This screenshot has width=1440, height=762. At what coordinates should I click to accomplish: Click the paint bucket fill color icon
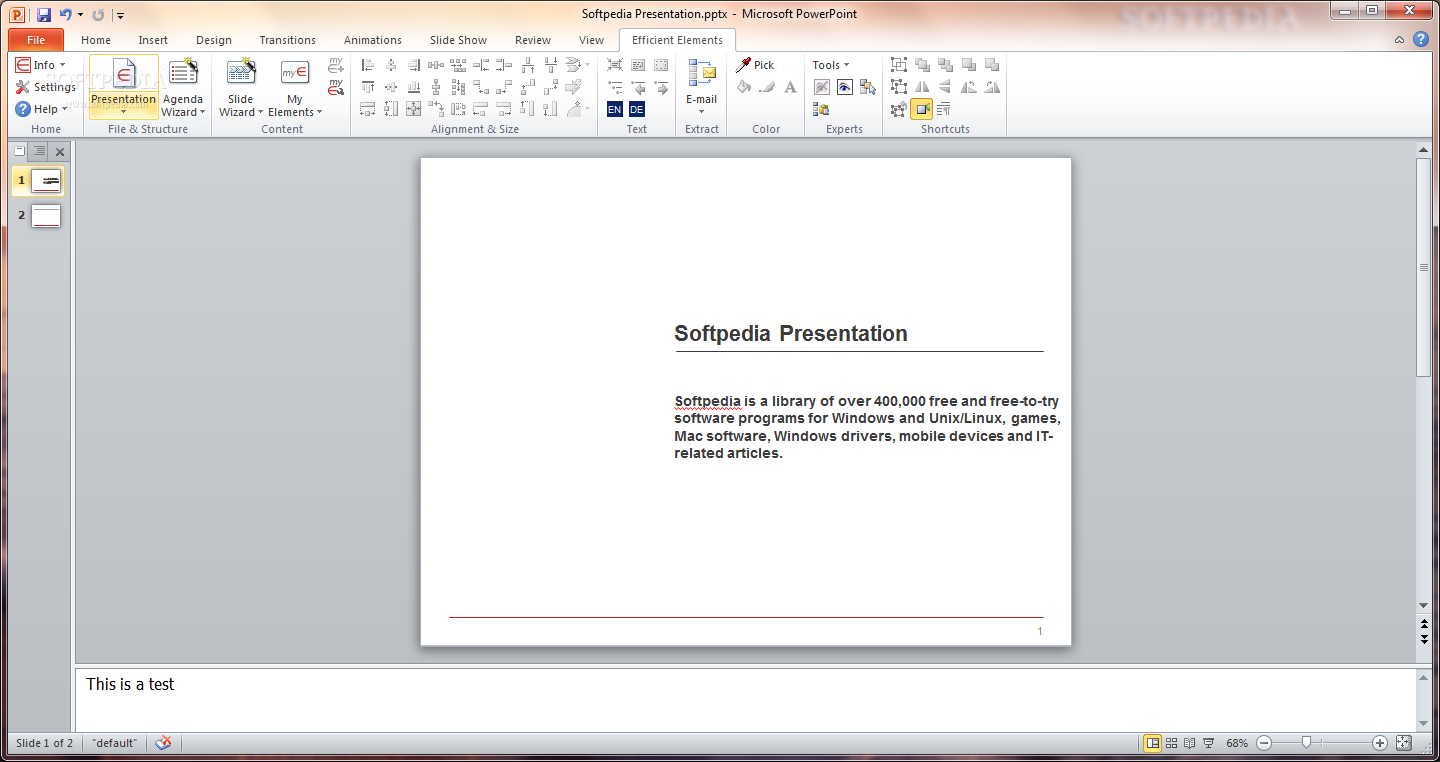pyautogui.click(x=744, y=87)
